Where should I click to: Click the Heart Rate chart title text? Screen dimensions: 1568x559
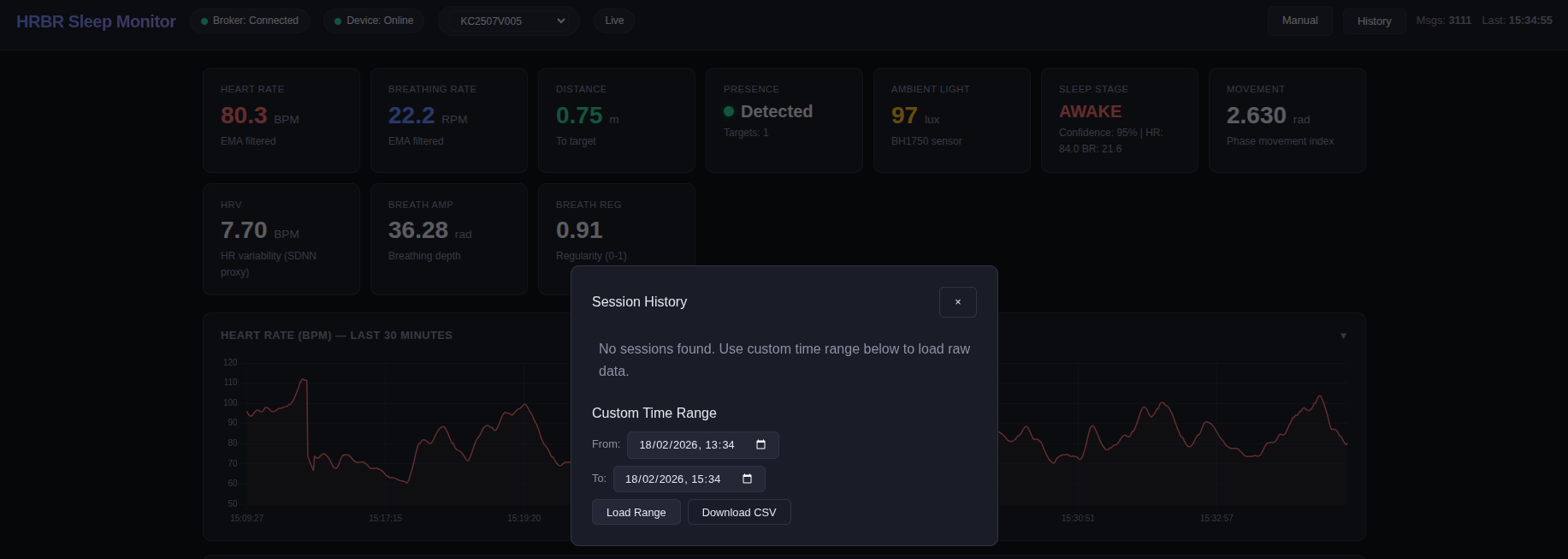[x=336, y=336]
